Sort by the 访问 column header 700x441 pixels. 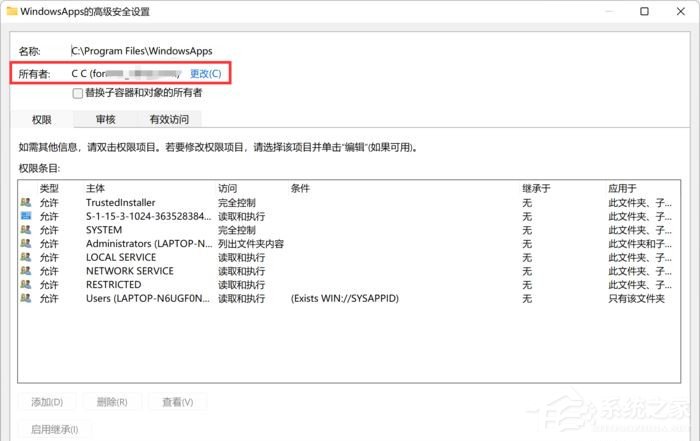[x=228, y=188]
